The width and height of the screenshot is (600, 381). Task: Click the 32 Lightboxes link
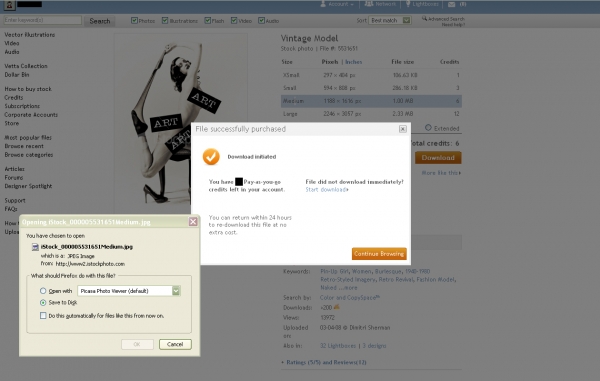338,346
